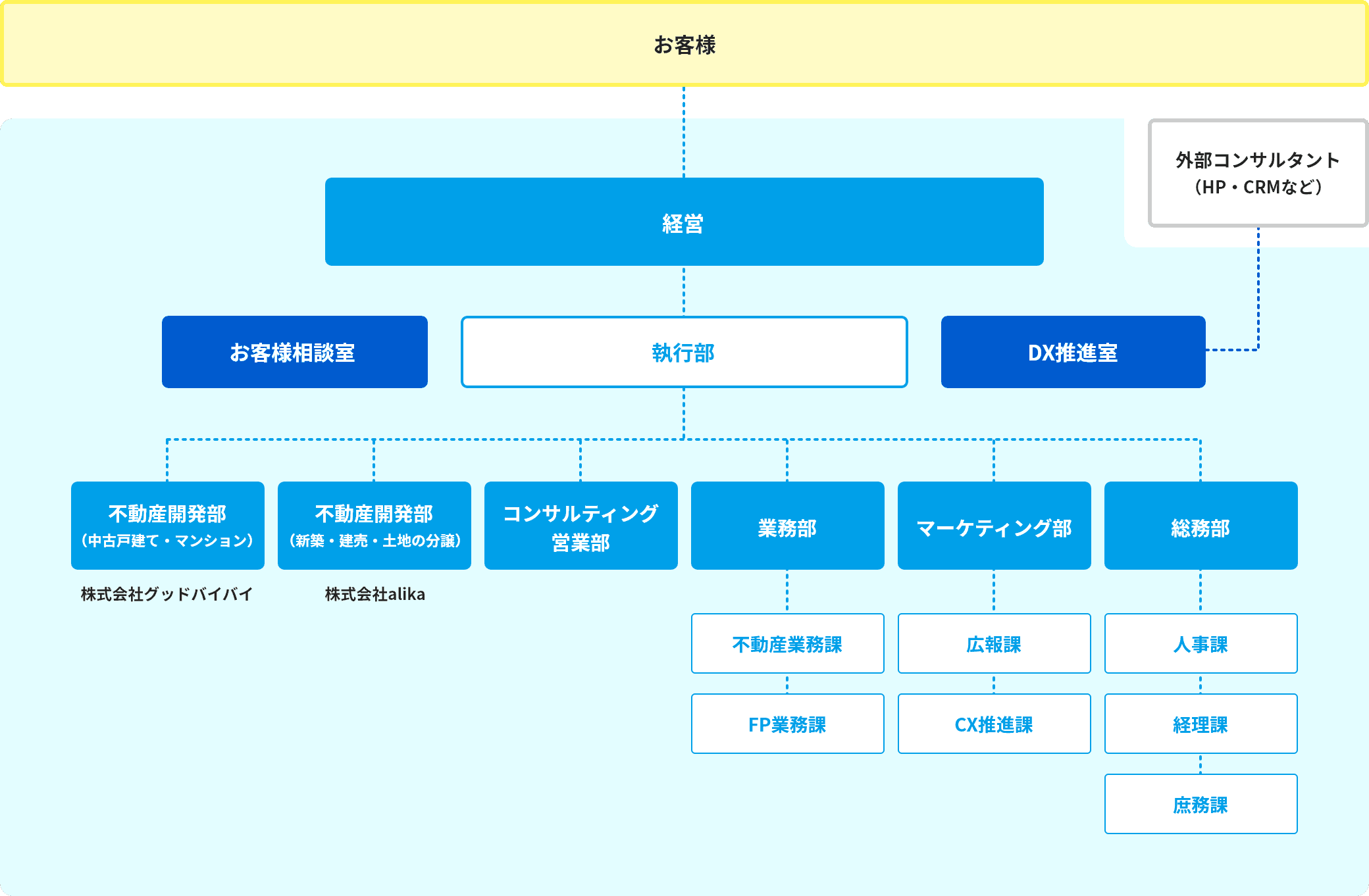The height and width of the screenshot is (896, 1369).
Task: Click the 総務部 box
Action: [1201, 526]
